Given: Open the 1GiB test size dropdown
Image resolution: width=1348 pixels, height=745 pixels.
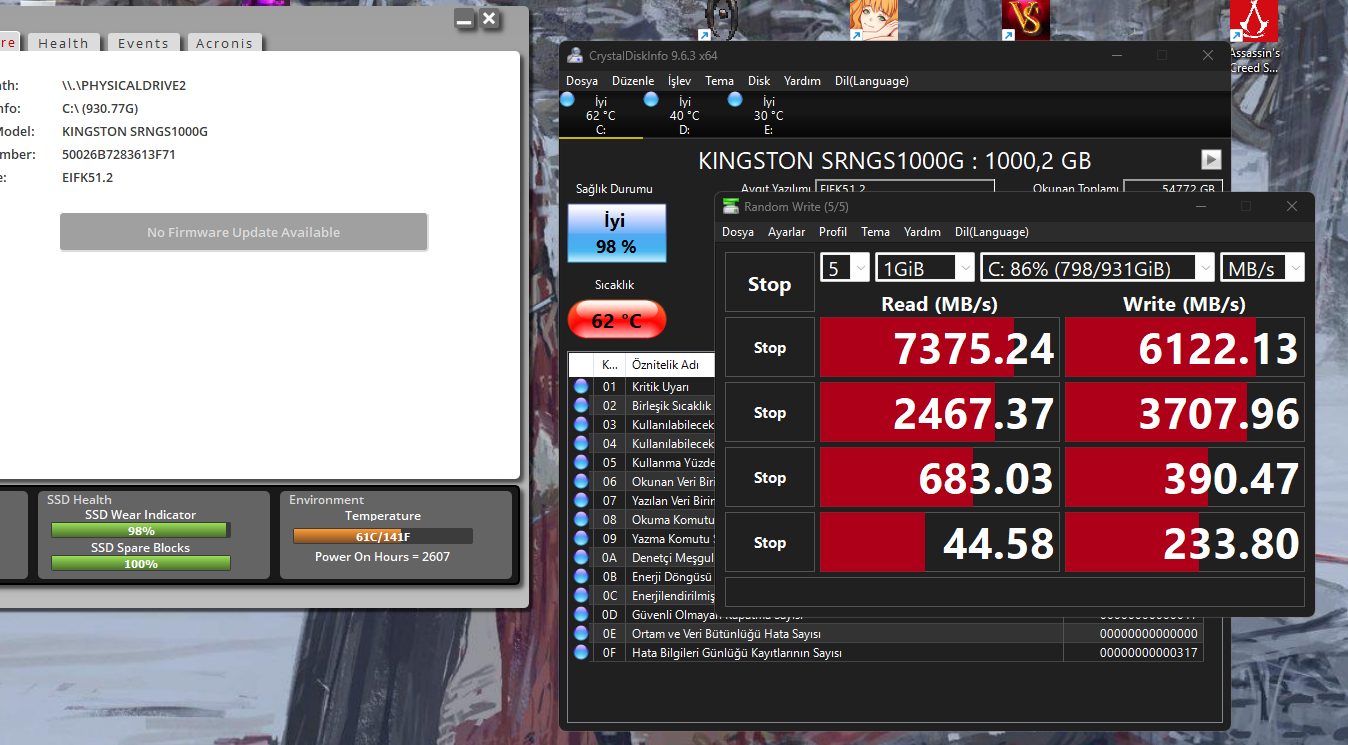Looking at the screenshot, I should coord(925,268).
